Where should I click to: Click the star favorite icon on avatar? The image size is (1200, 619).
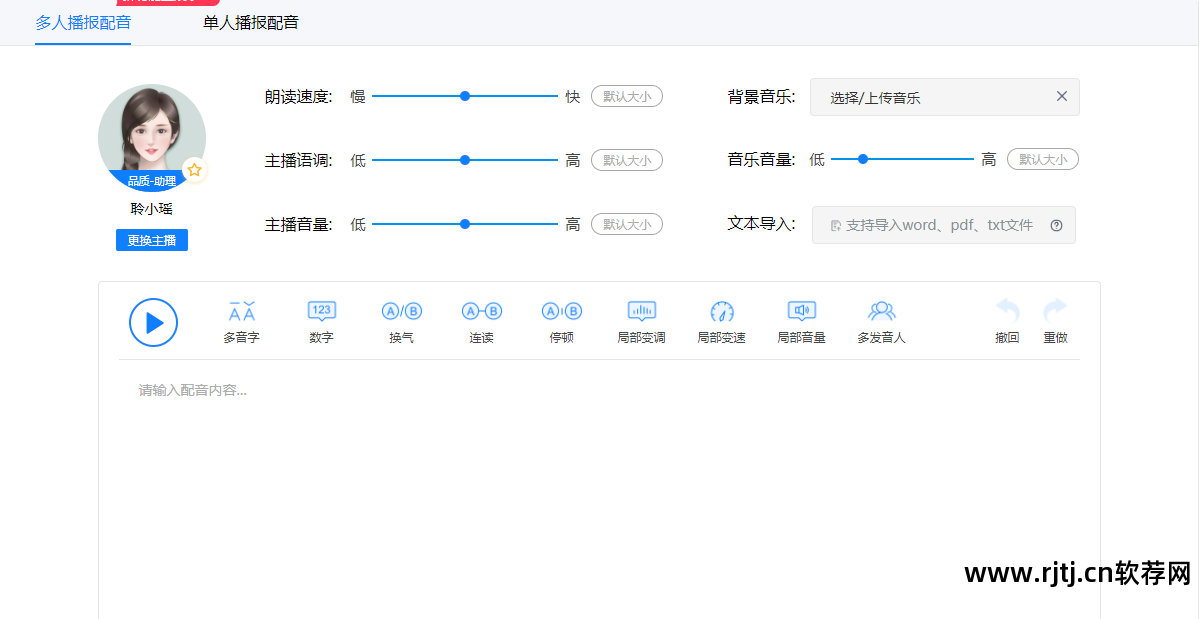195,170
